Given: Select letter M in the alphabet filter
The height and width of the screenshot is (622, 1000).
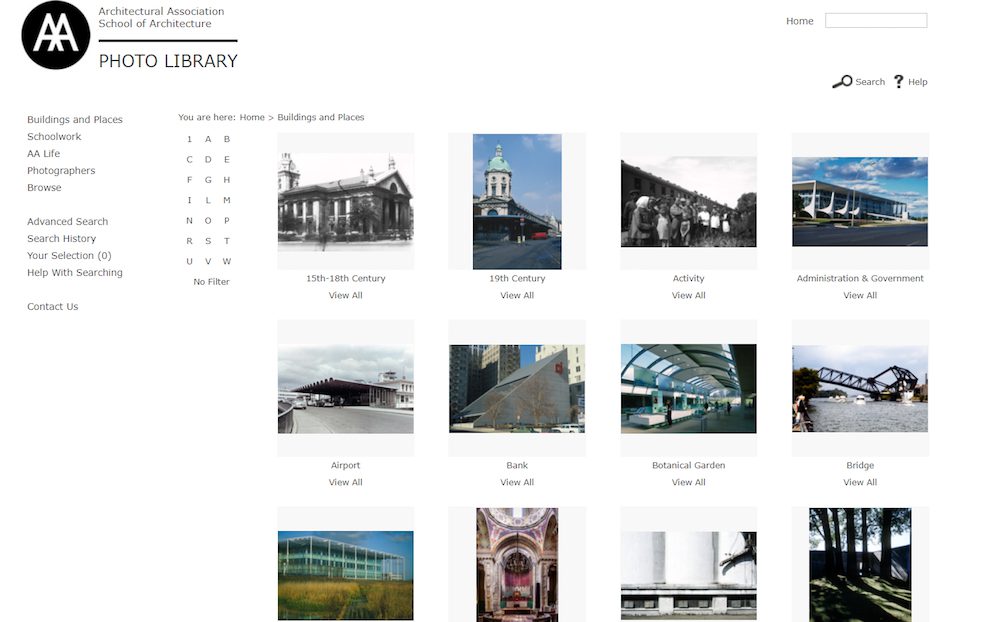Looking at the screenshot, I should pyautogui.click(x=226, y=199).
